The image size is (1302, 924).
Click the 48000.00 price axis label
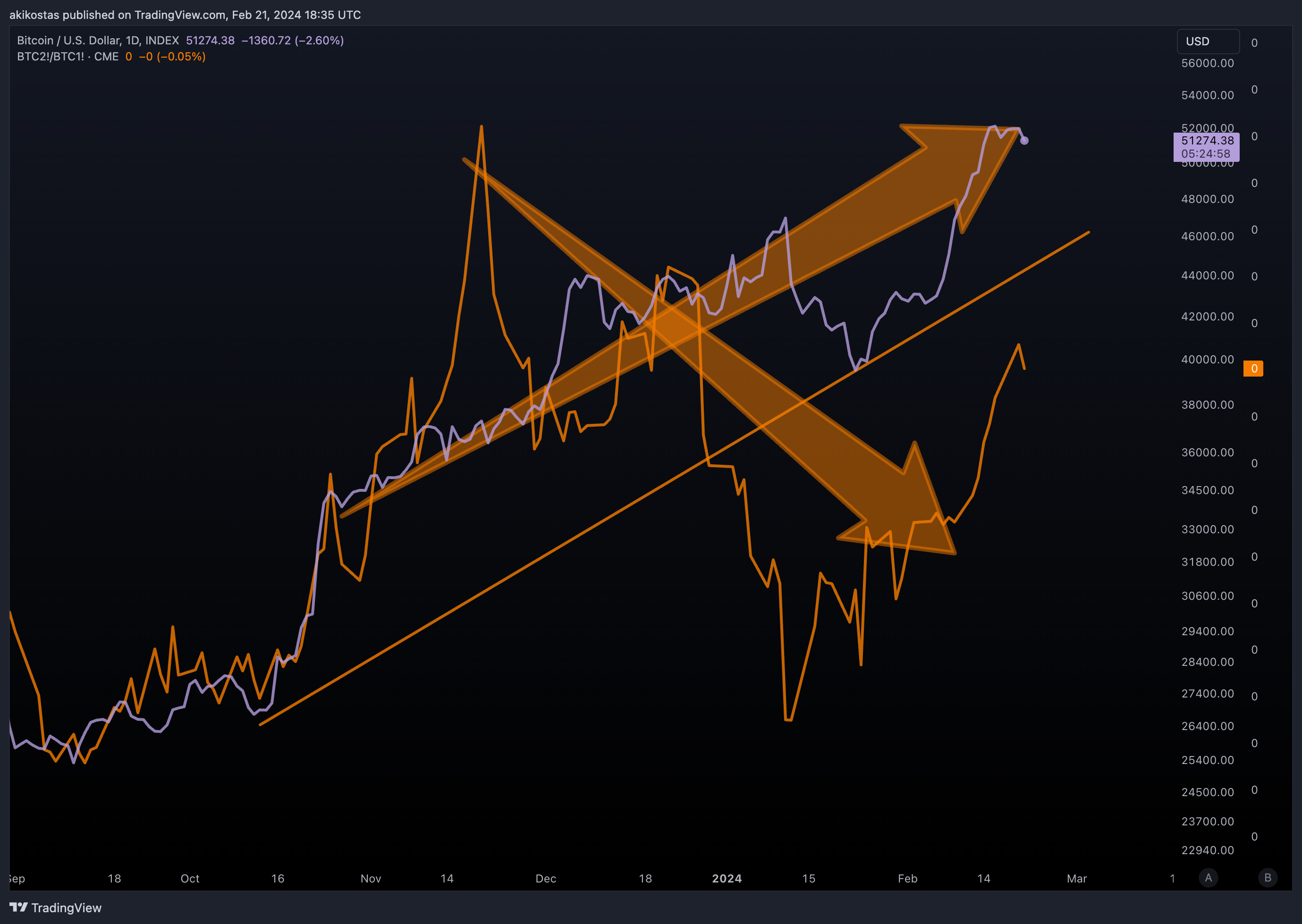1208,199
